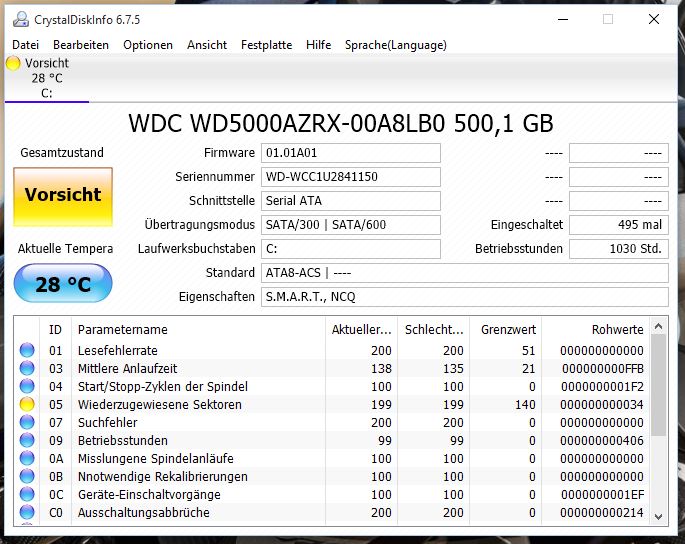Click the Laufwerksbuchstaben field C:
This screenshot has height=544, width=685.
[x=351, y=249]
